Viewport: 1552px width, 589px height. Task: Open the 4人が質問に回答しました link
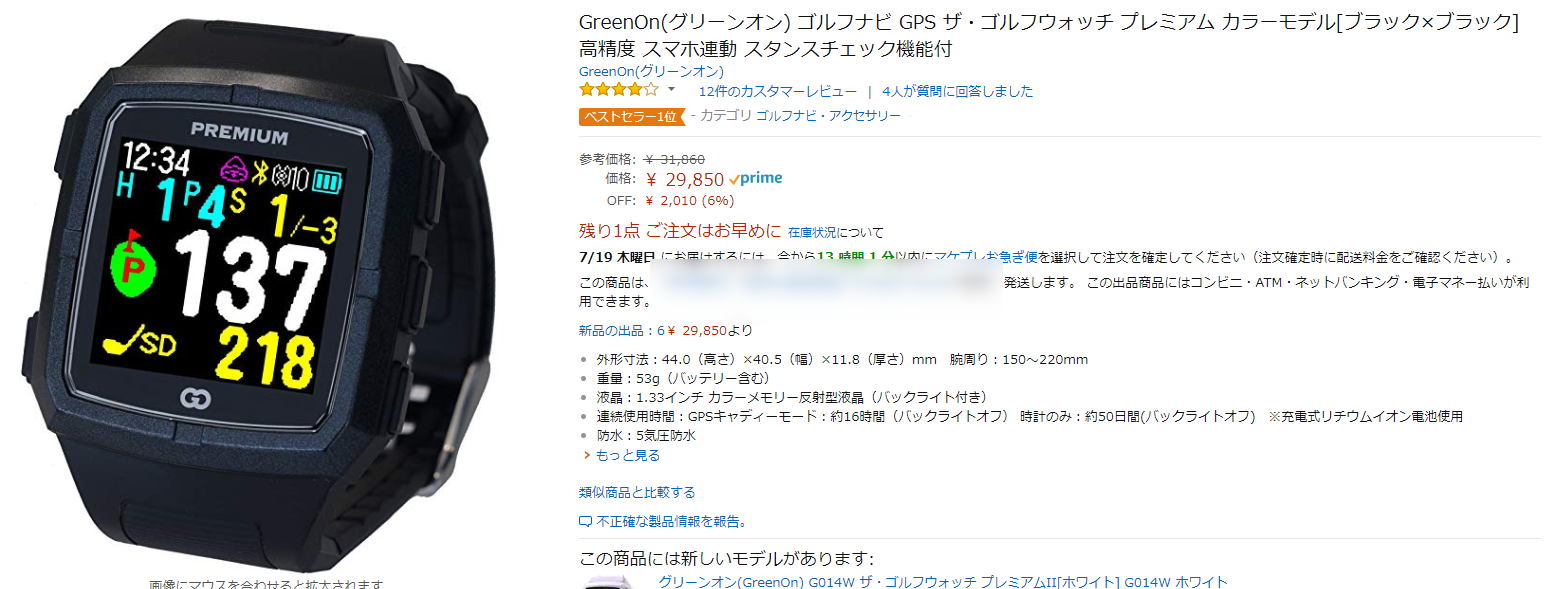957,91
